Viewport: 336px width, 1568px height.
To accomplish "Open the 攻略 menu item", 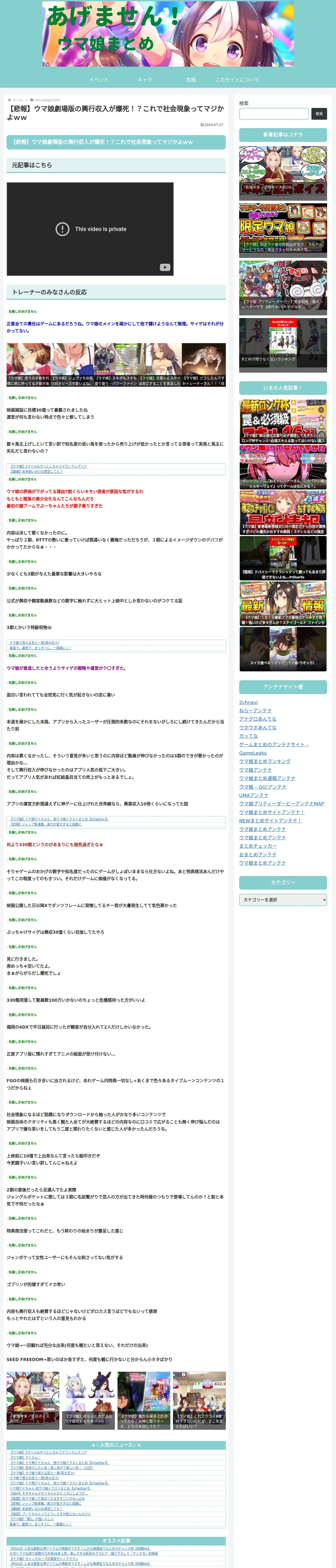I will [x=191, y=80].
